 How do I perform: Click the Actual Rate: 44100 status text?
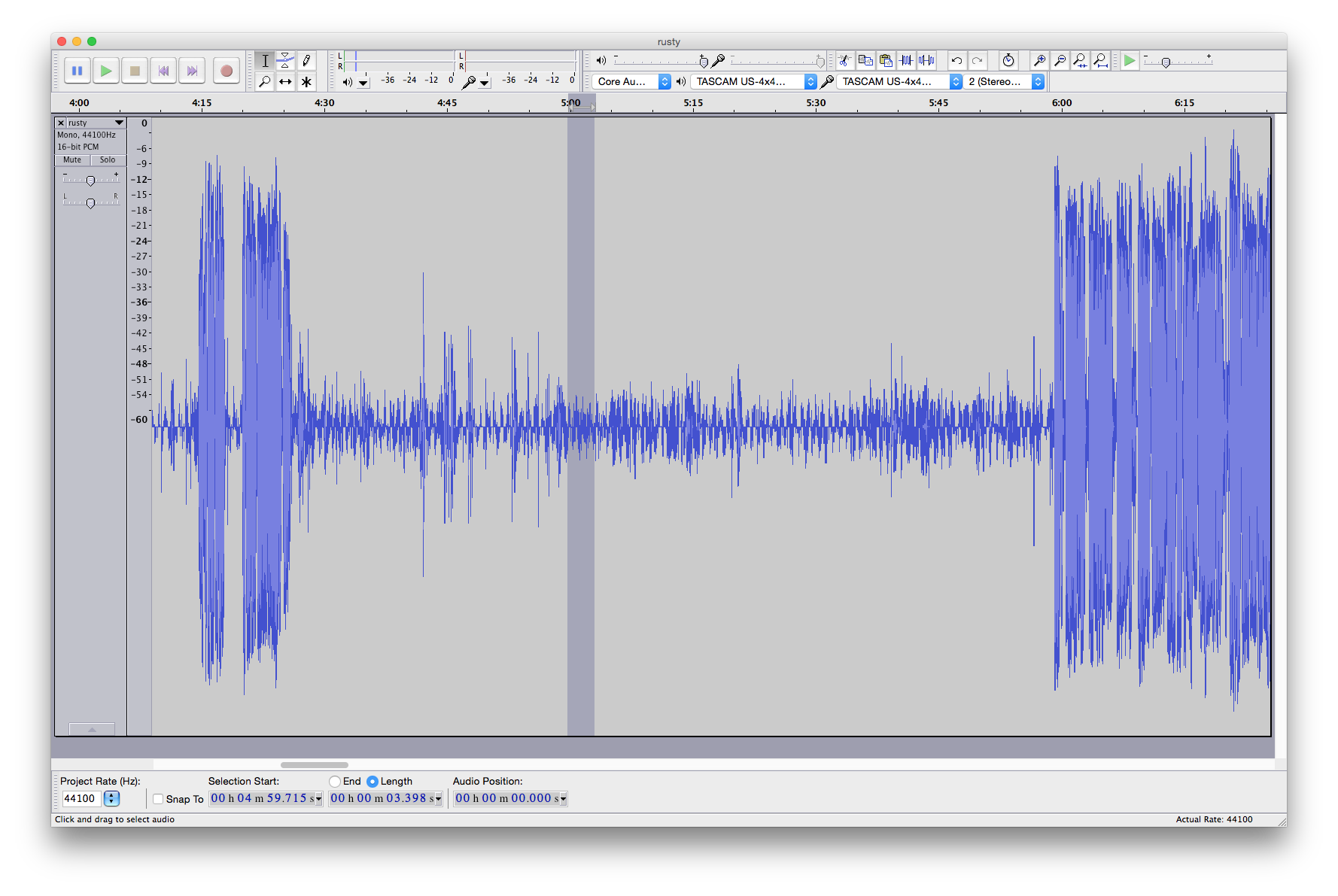coord(1214,819)
